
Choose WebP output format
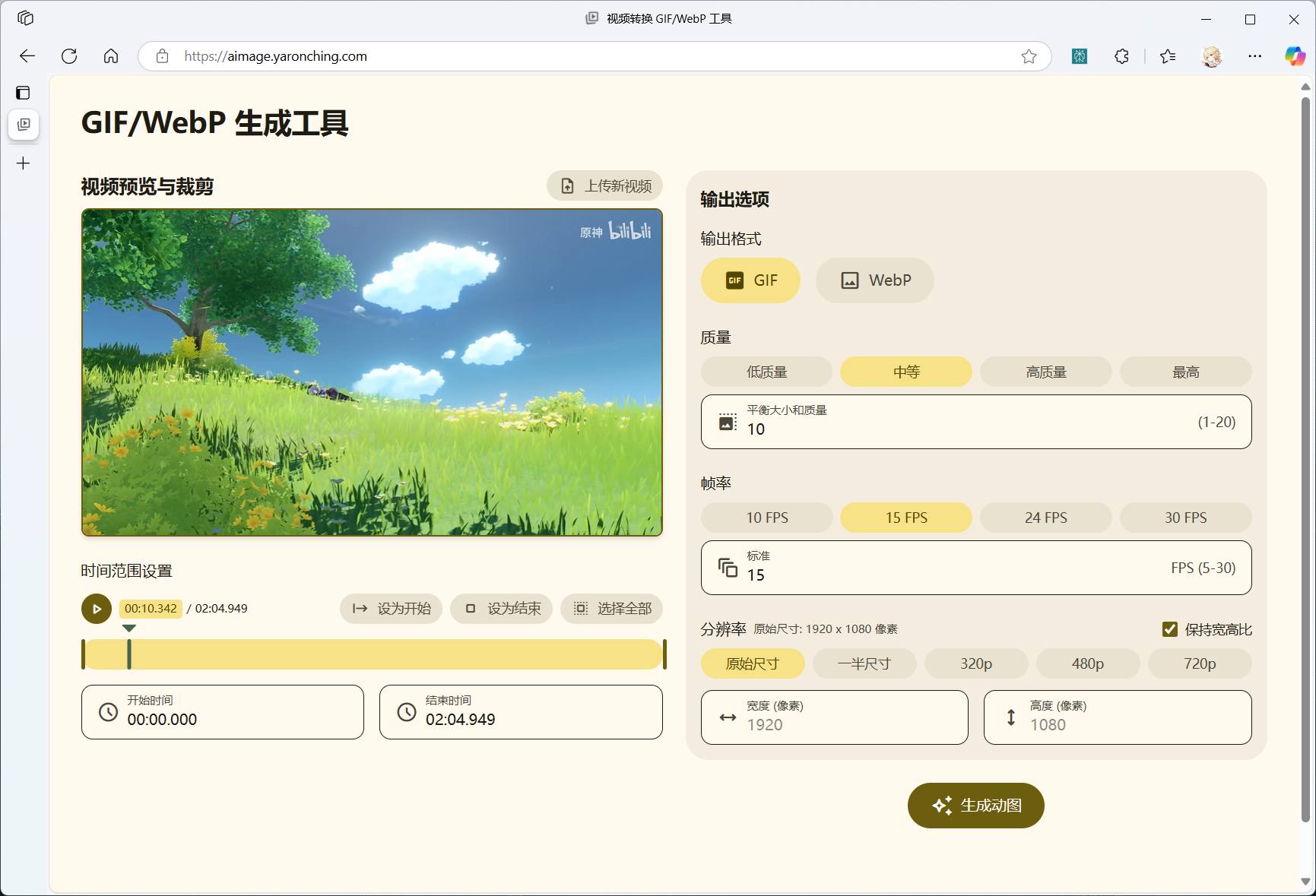pos(875,280)
